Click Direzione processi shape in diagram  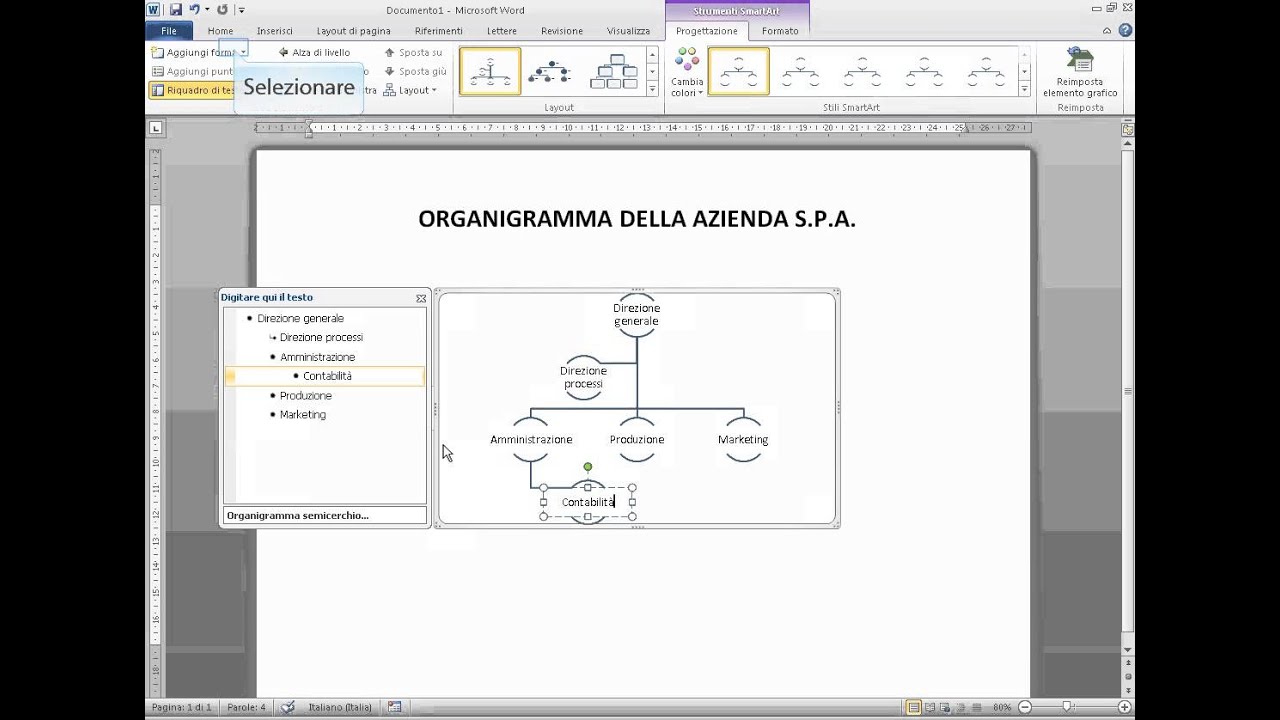(x=583, y=377)
